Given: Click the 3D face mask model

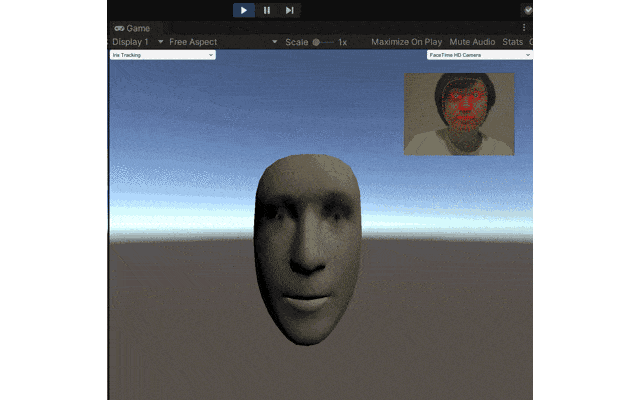Looking at the screenshot, I should 307,249.
